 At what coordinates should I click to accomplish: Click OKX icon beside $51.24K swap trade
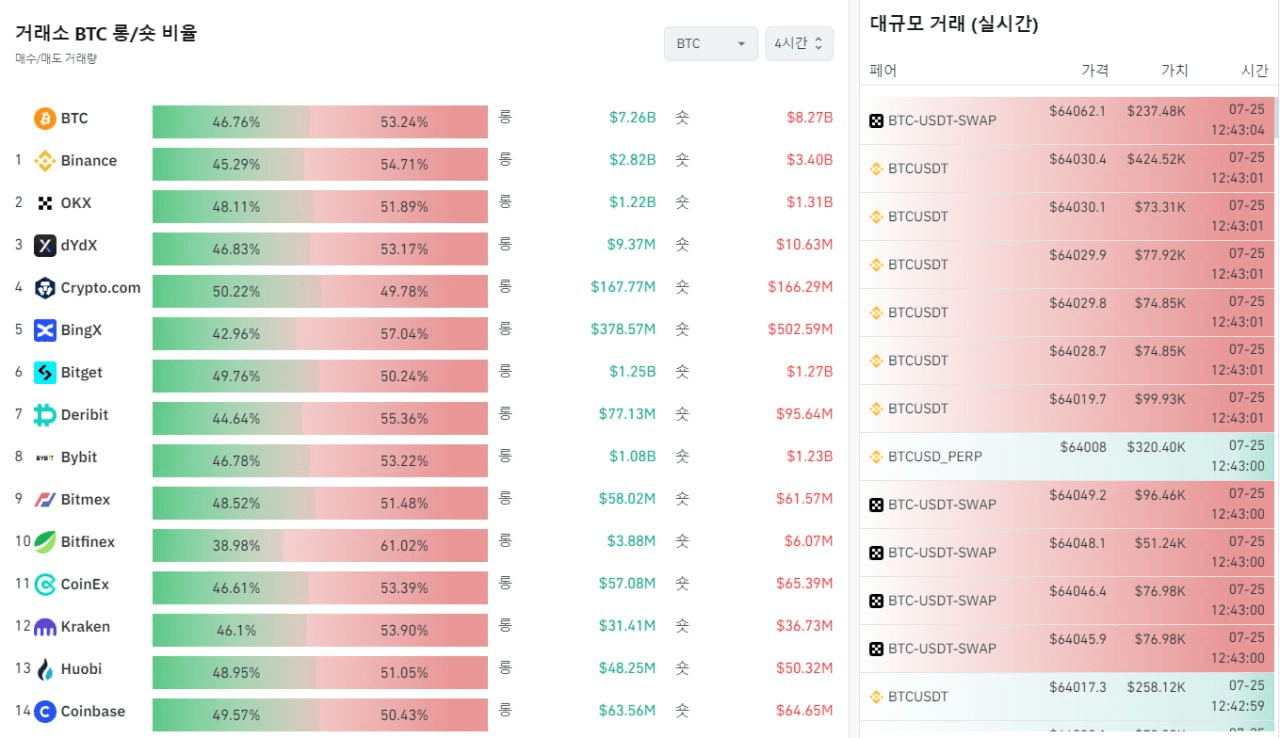[x=876, y=553]
